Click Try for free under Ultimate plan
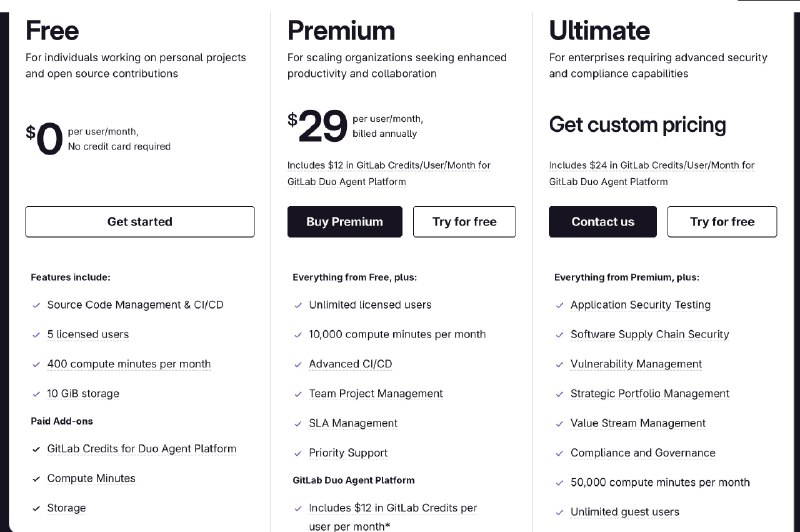Screen dimensions: 800x532 722,222
